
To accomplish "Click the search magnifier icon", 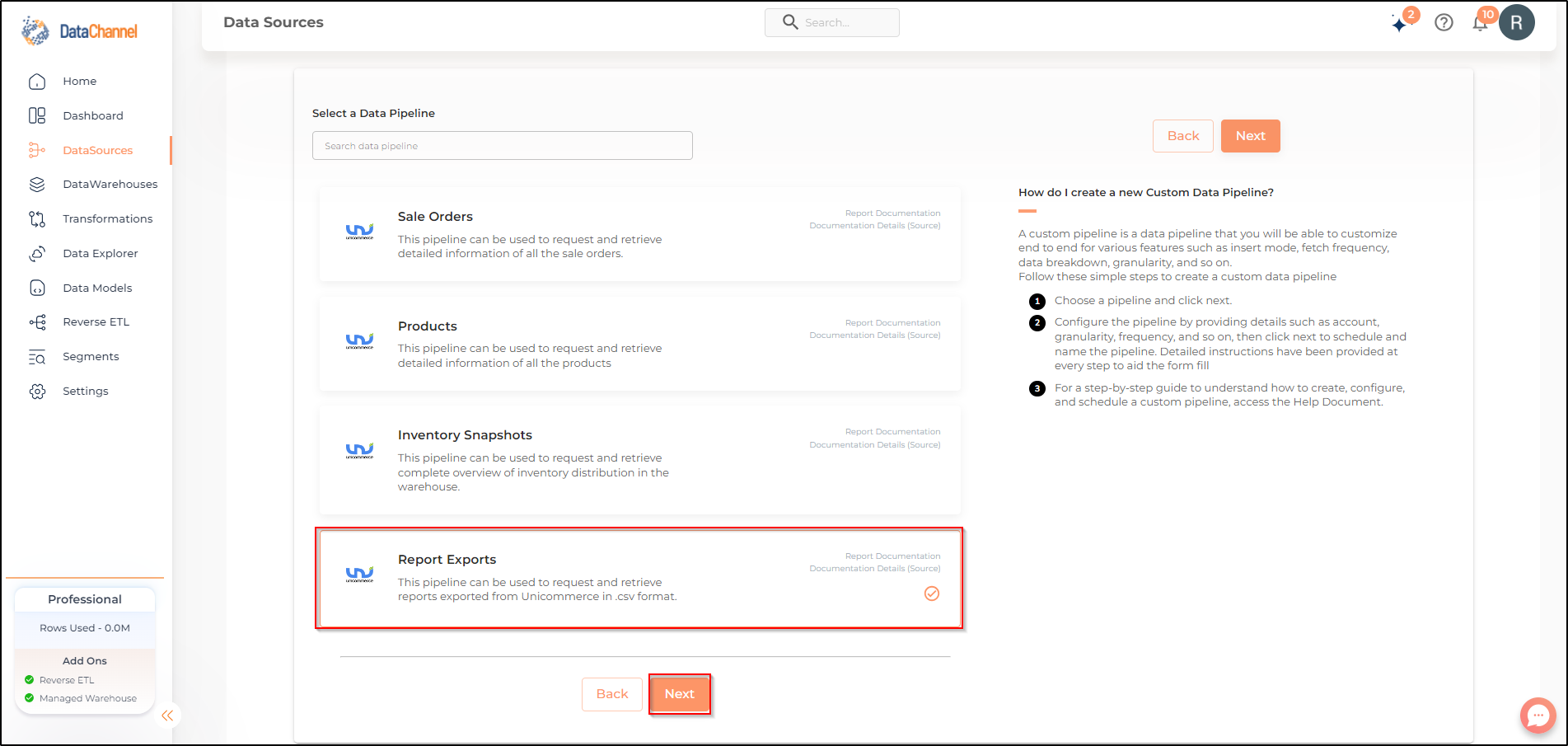I will pyautogui.click(x=790, y=22).
